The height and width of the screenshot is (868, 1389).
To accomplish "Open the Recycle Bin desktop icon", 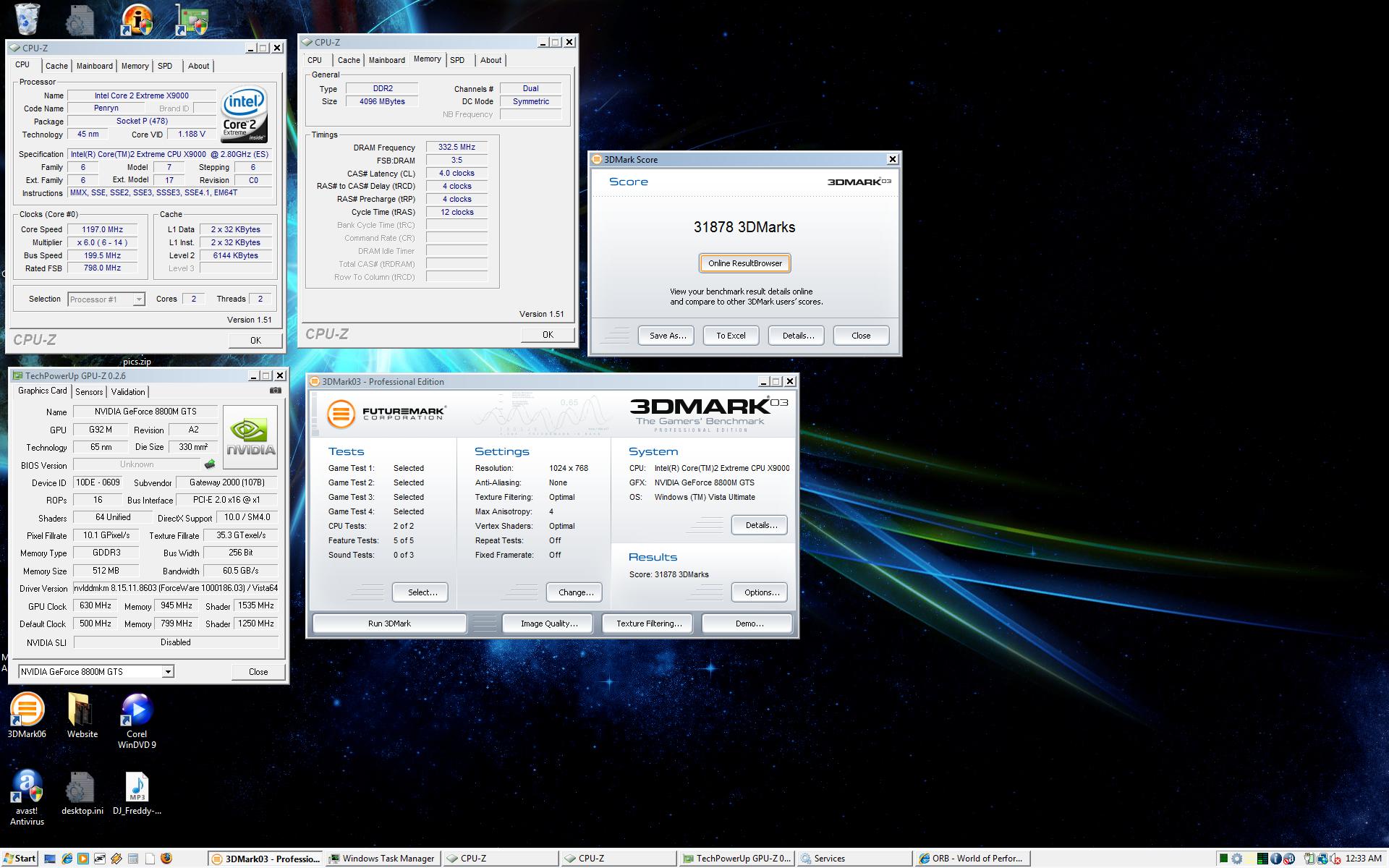I will 27,19.
